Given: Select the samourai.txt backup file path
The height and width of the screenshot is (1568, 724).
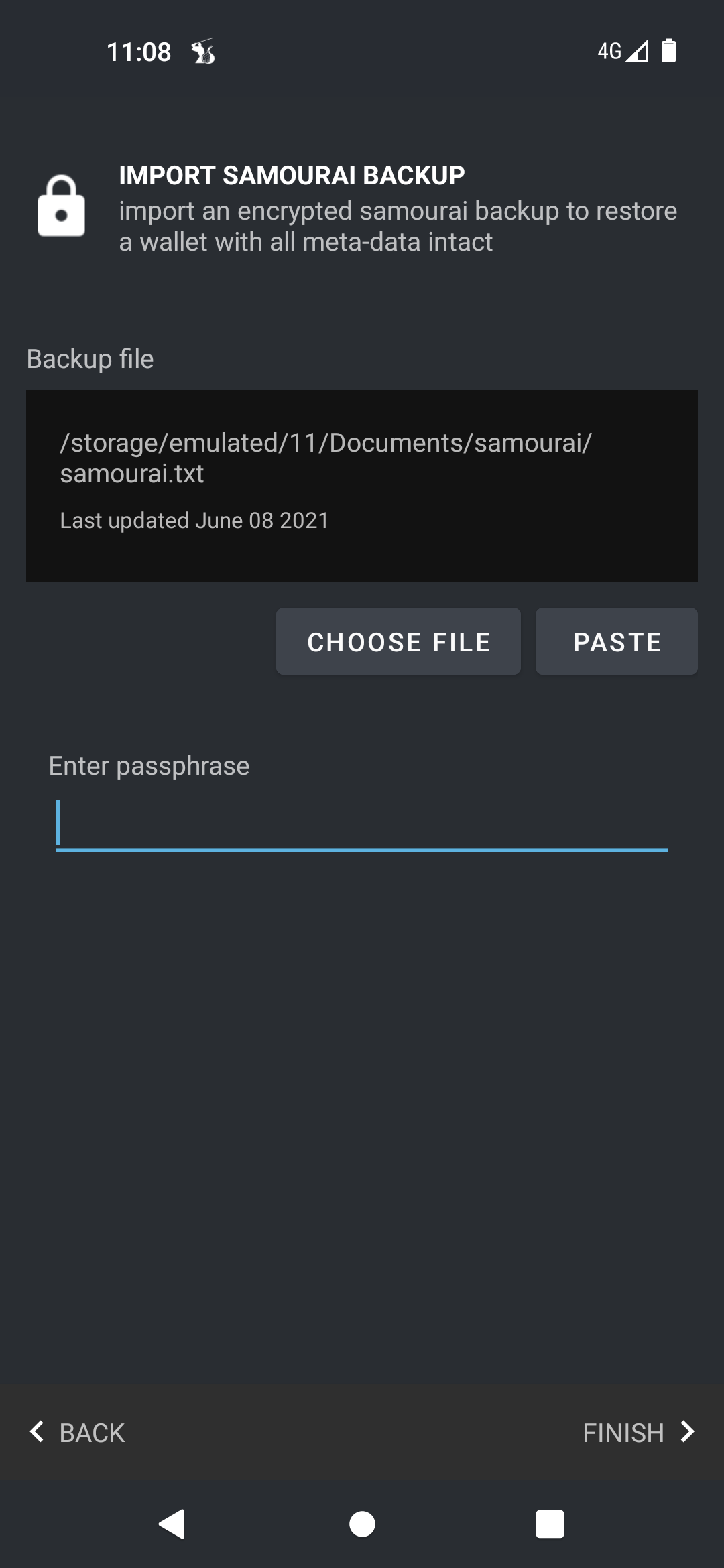Looking at the screenshot, I should pyautogui.click(x=326, y=458).
